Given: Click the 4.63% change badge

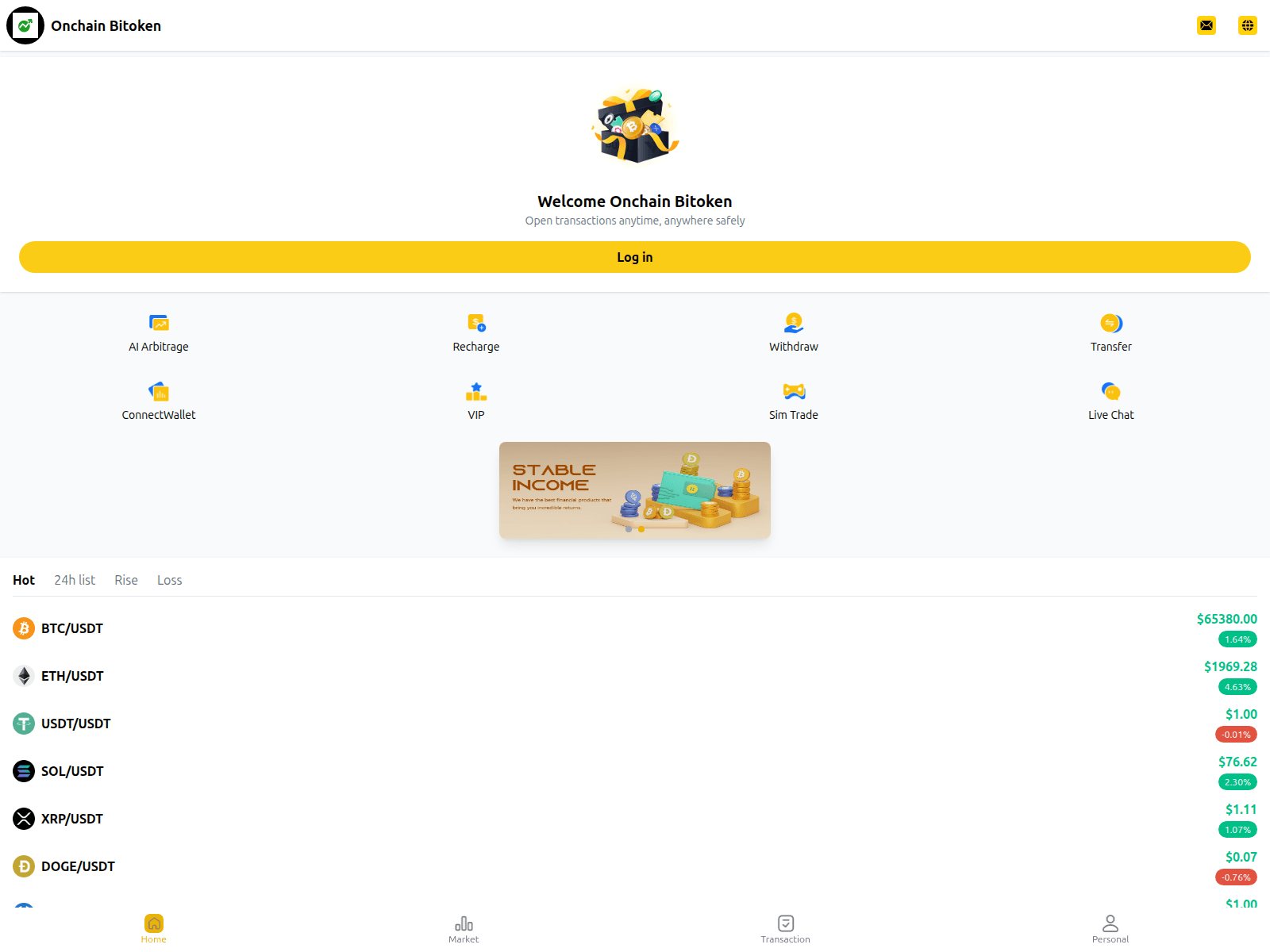Looking at the screenshot, I should [x=1237, y=687].
